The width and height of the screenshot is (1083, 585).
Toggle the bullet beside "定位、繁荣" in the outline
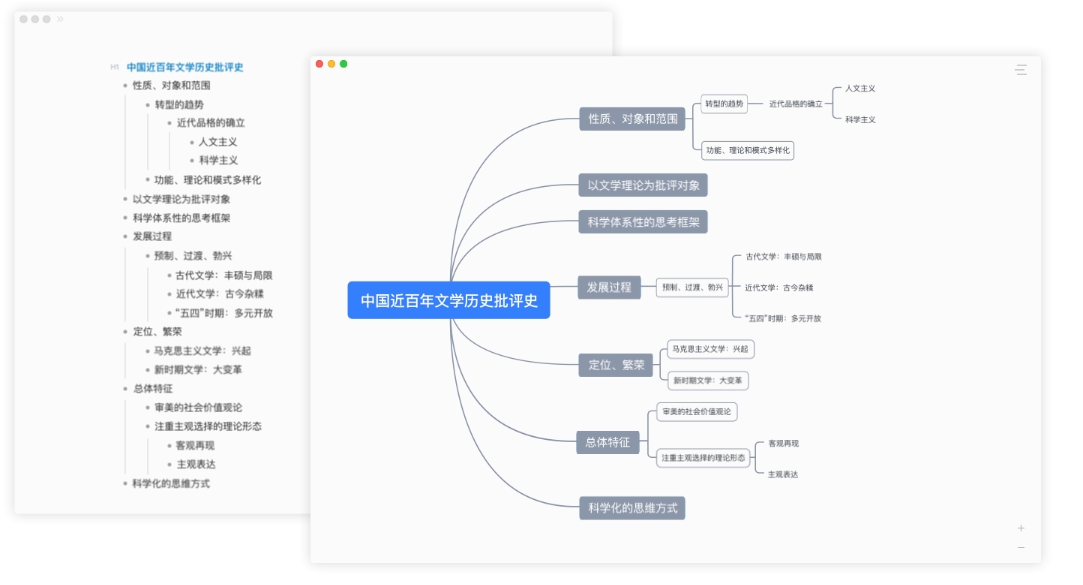pyautogui.click(x=127, y=332)
